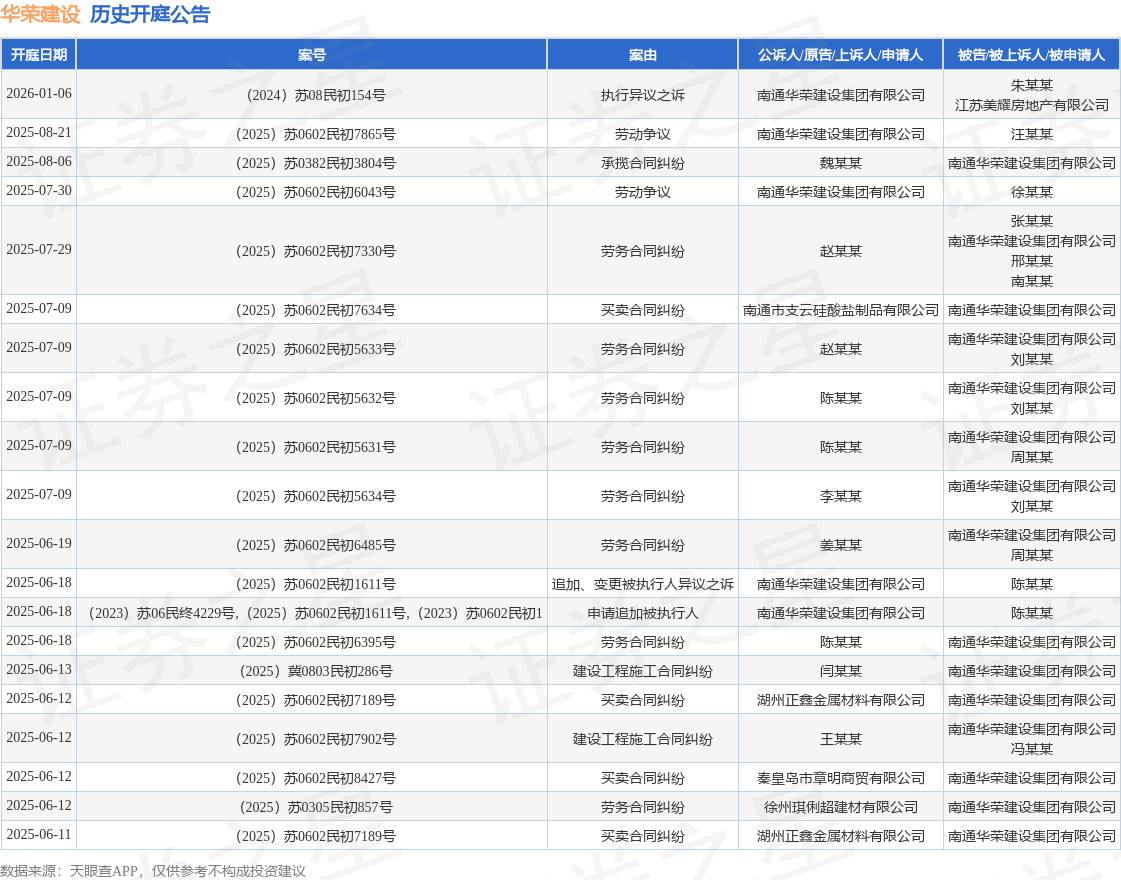The height and width of the screenshot is (880, 1121).
Task: Click plaintiff 李某某
Action: (x=840, y=497)
